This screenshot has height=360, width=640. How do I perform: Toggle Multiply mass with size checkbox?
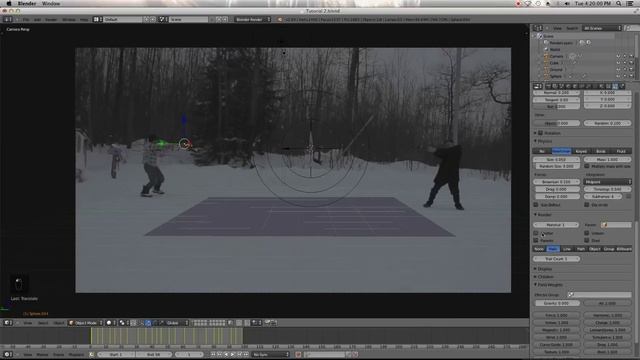(587, 166)
